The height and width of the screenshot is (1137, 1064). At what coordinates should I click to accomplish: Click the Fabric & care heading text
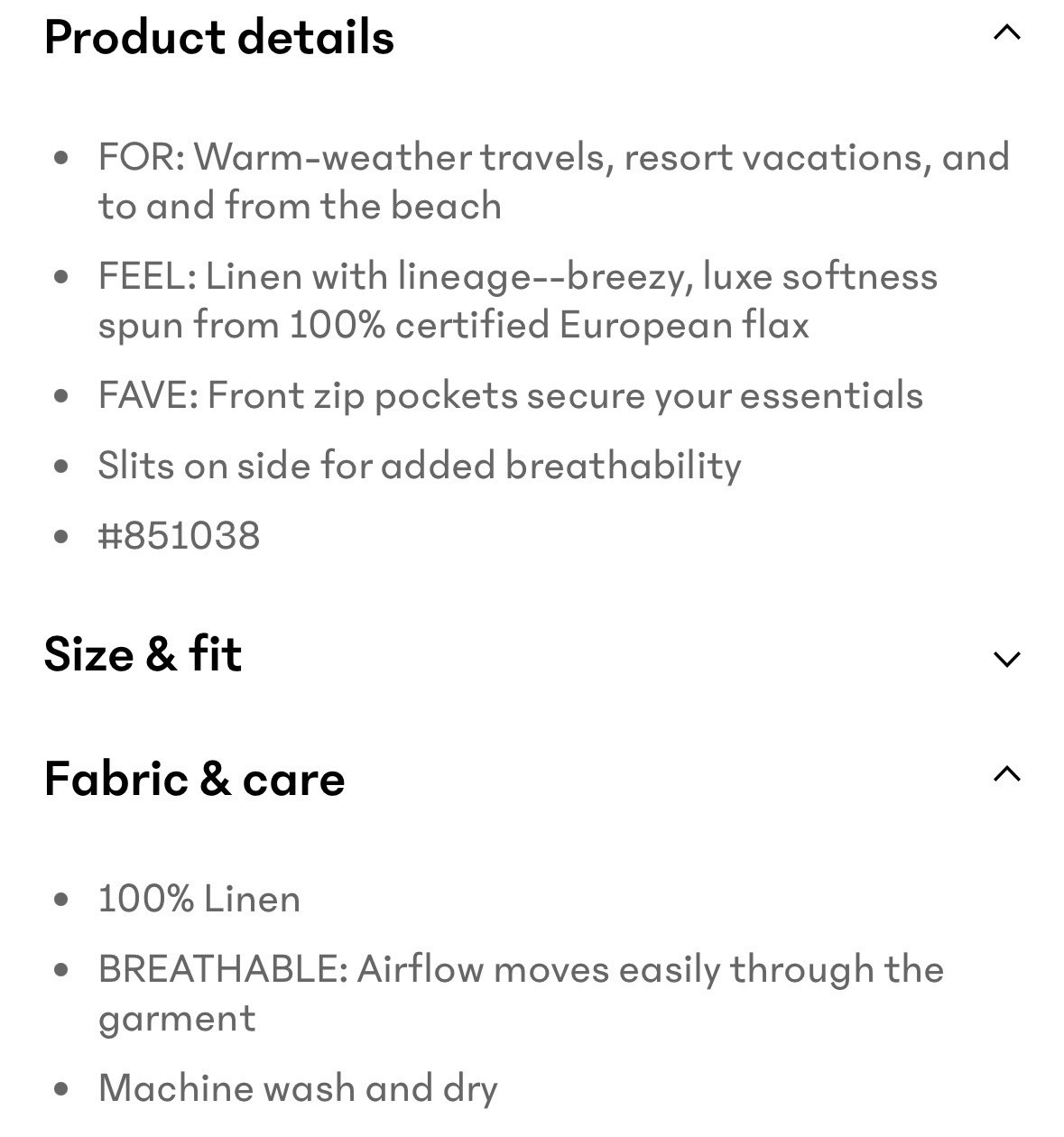194,779
